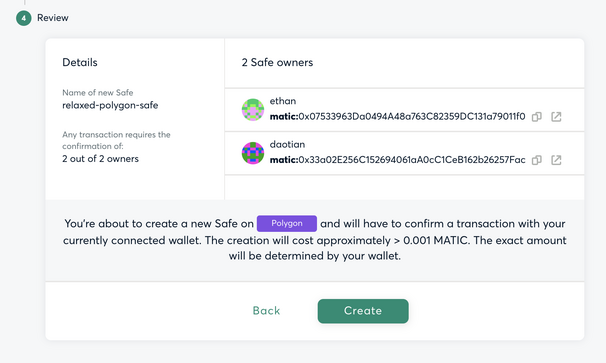The image size is (606, 363).
Task: Click the owner name daotian
Action: click(287, 144)
